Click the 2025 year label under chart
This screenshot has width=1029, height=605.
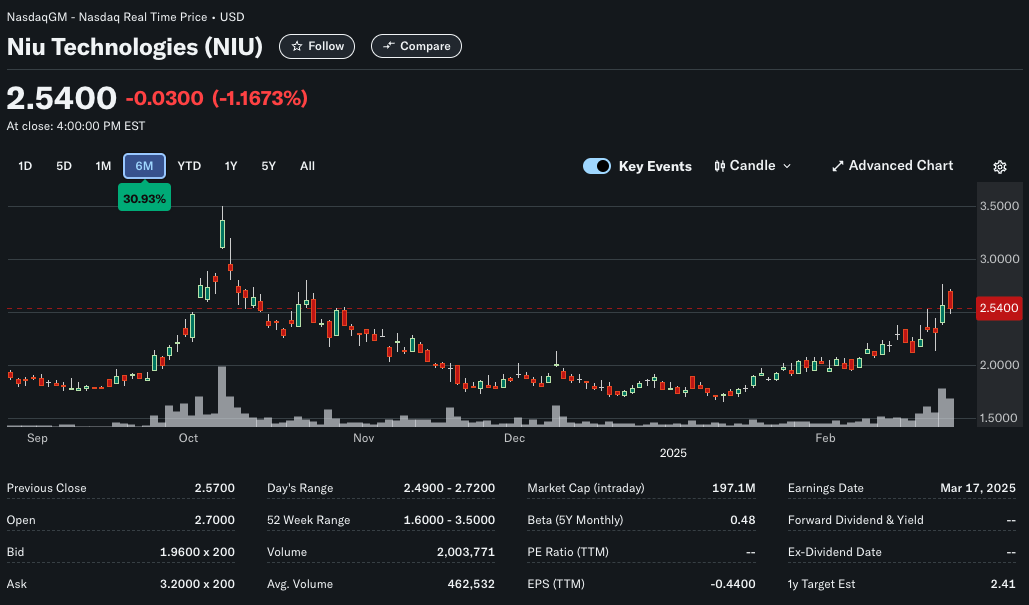[x=673, y=453]
